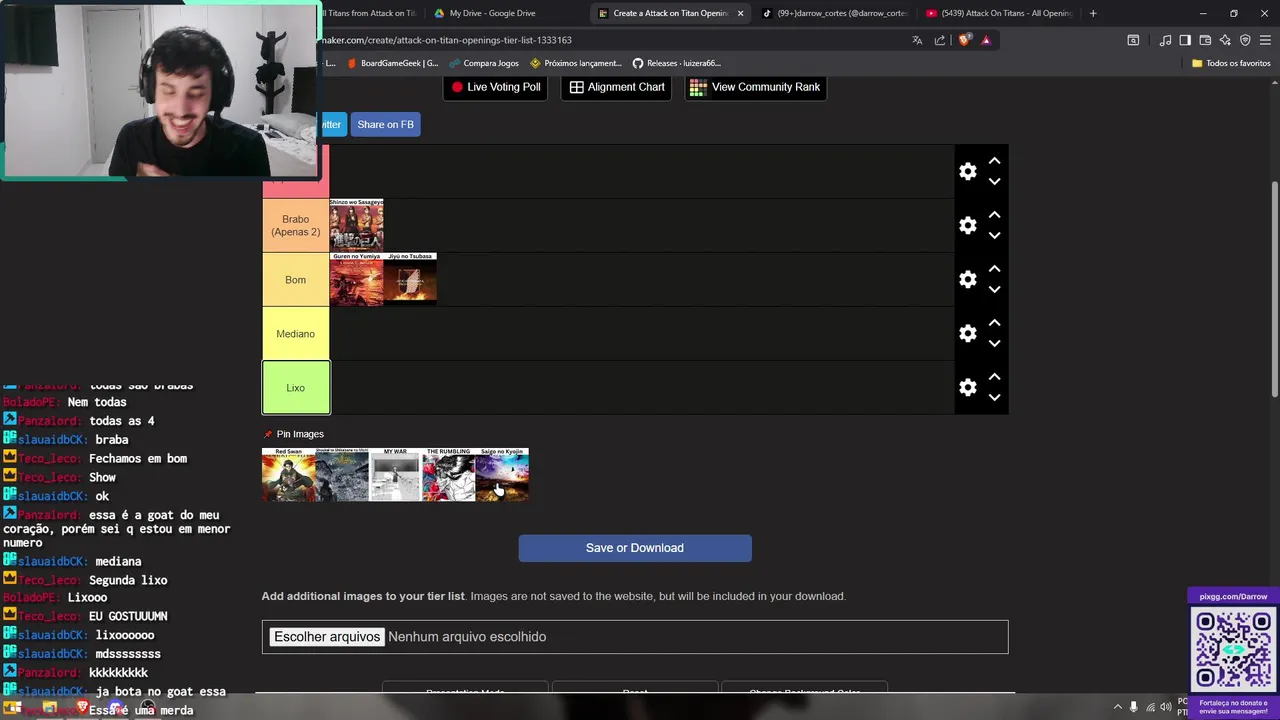Image resolution: width=1280 pixels, height=720 pixels.
Task: Open Brave Shields lion icon
Action: tap(964, 40)
